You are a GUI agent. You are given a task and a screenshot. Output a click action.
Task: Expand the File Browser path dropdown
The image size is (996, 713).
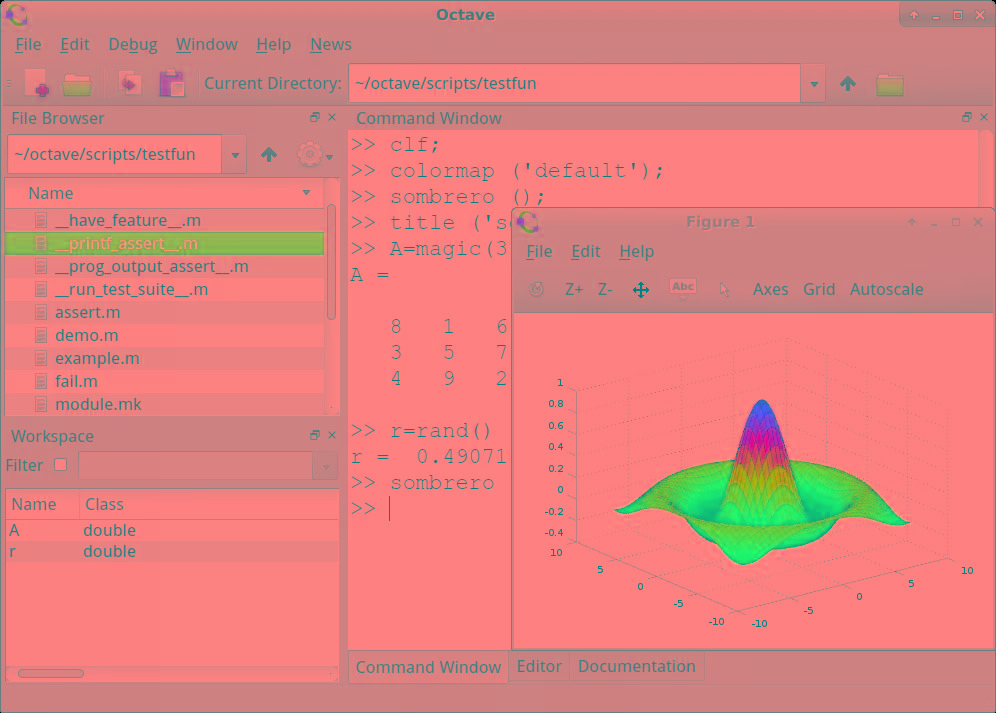(234, 154)
